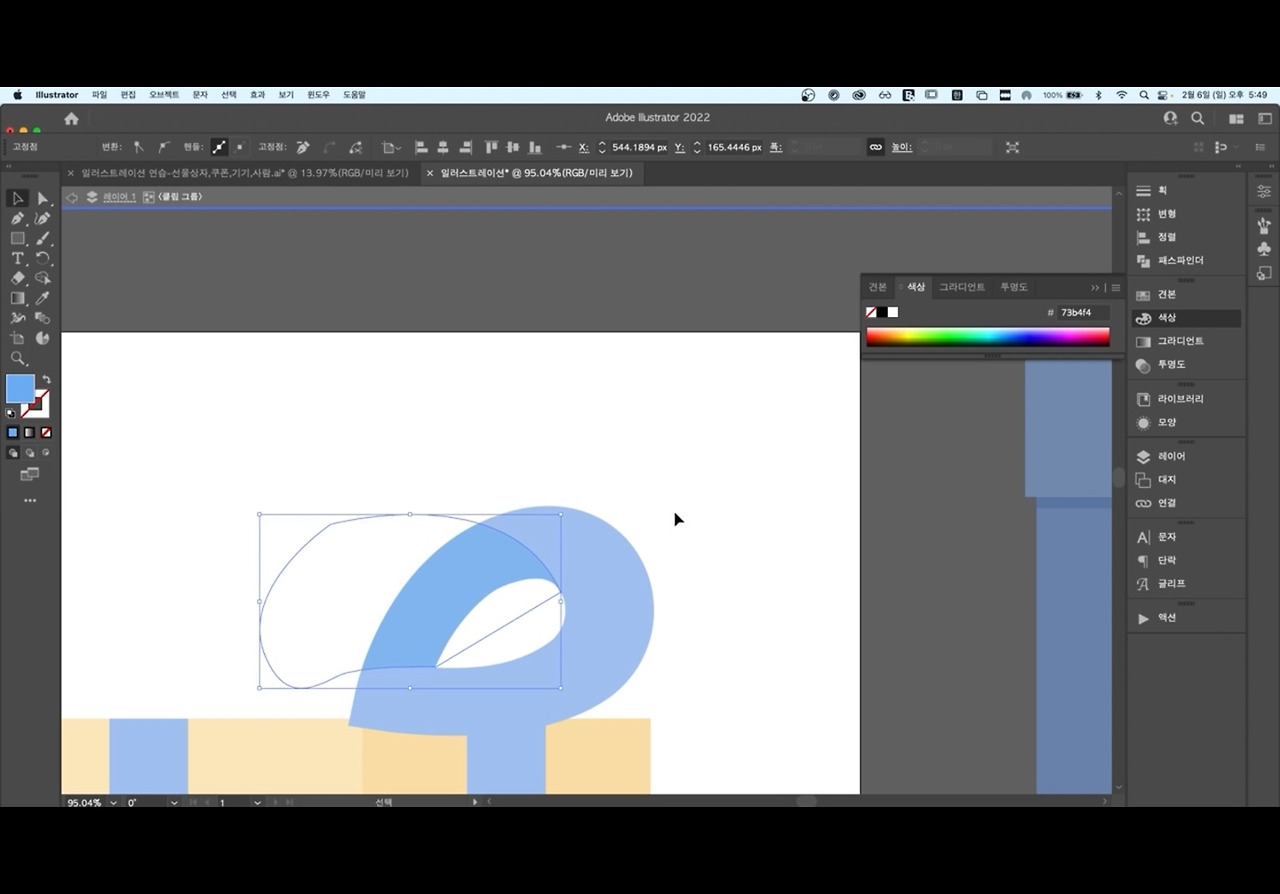Switch to the 견본 panel tab
The image size is (1280, 894).
pyautogui.click(x=877, y=287)
